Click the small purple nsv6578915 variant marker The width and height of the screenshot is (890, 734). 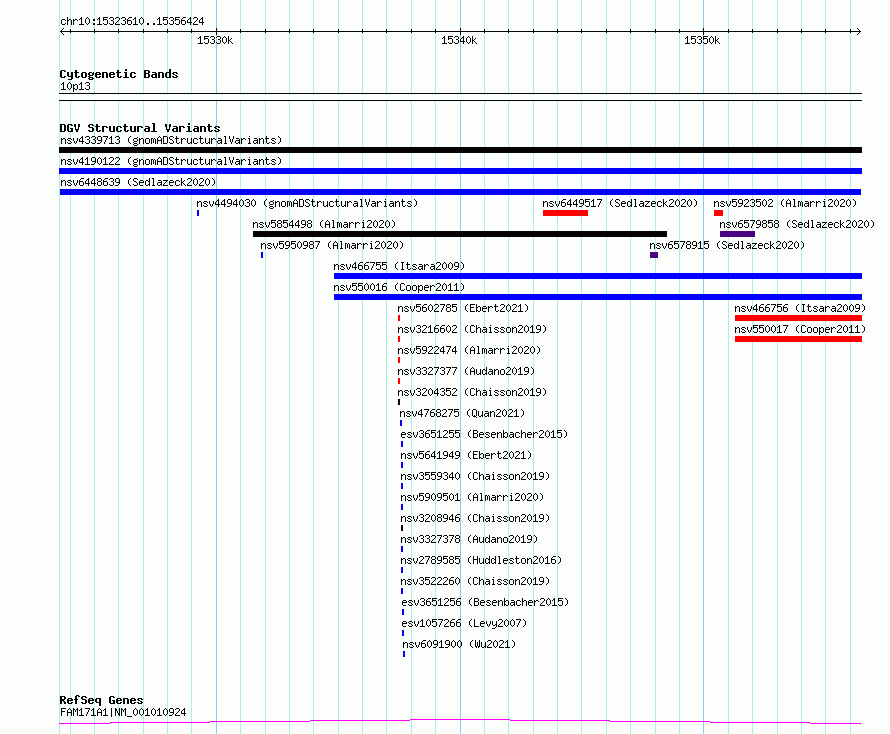click(654, 255)
